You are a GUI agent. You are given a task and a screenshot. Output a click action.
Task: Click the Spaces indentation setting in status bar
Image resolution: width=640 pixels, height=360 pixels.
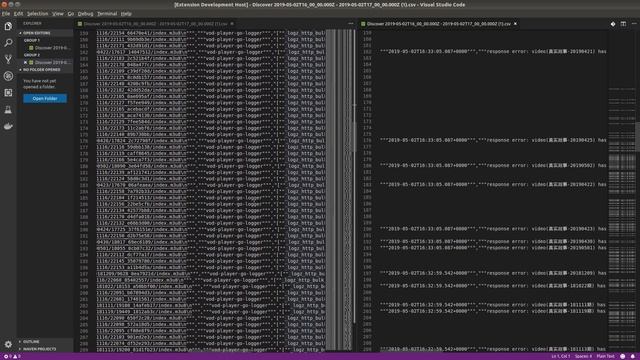point(583,356)
